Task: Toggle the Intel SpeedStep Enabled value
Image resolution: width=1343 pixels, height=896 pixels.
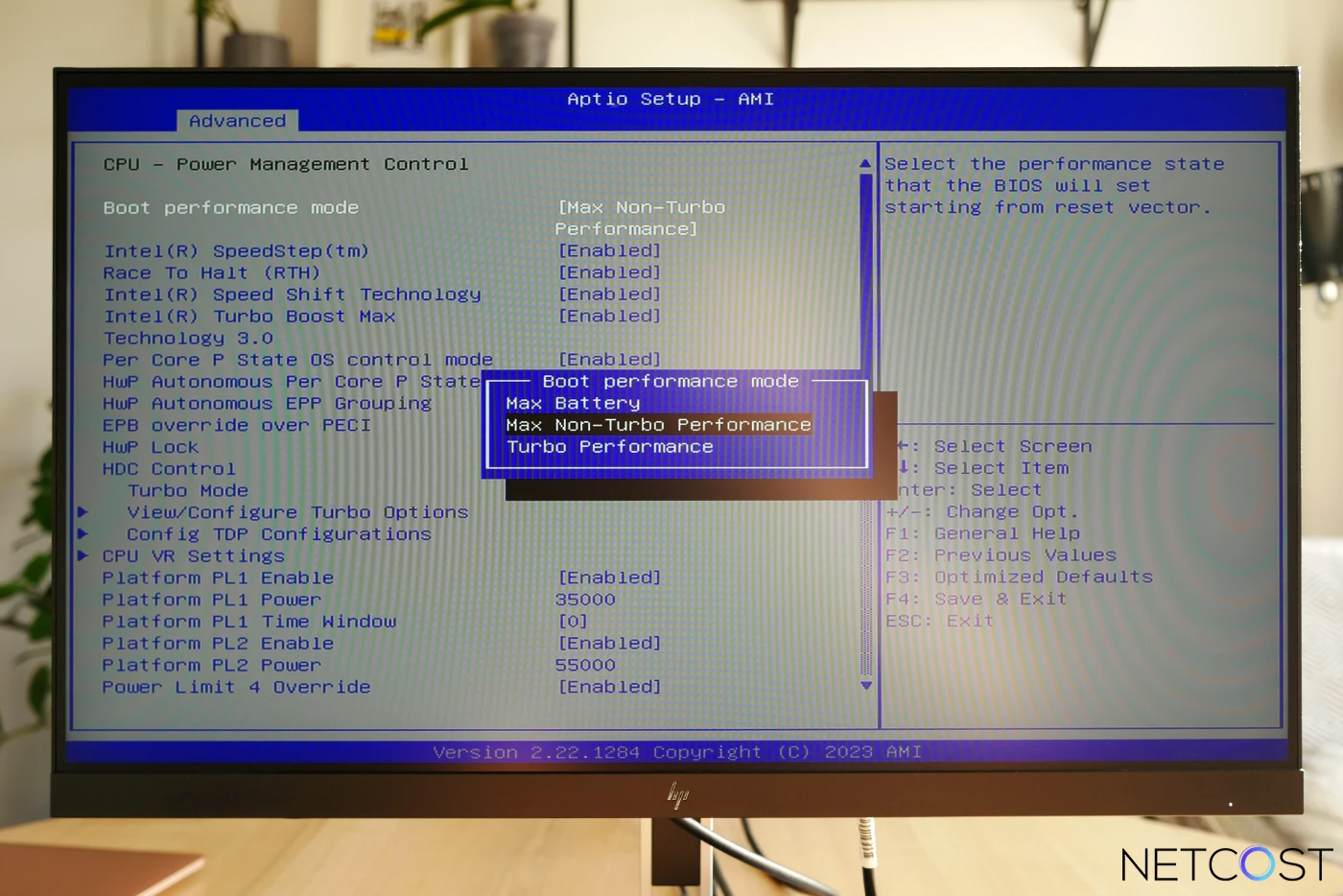Action: coord(610,251)
